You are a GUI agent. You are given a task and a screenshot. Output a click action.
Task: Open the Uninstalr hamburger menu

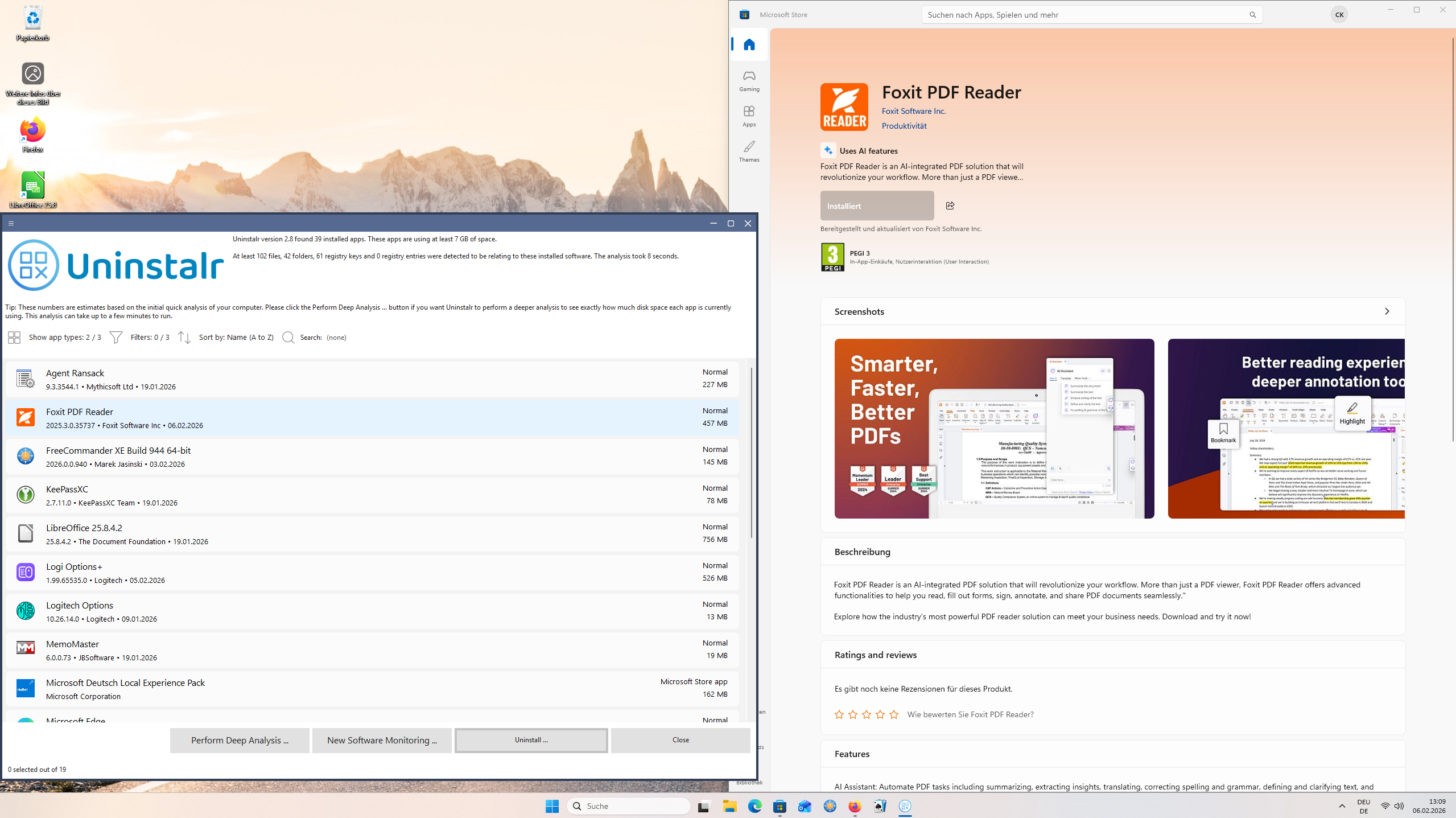point(11,223)
